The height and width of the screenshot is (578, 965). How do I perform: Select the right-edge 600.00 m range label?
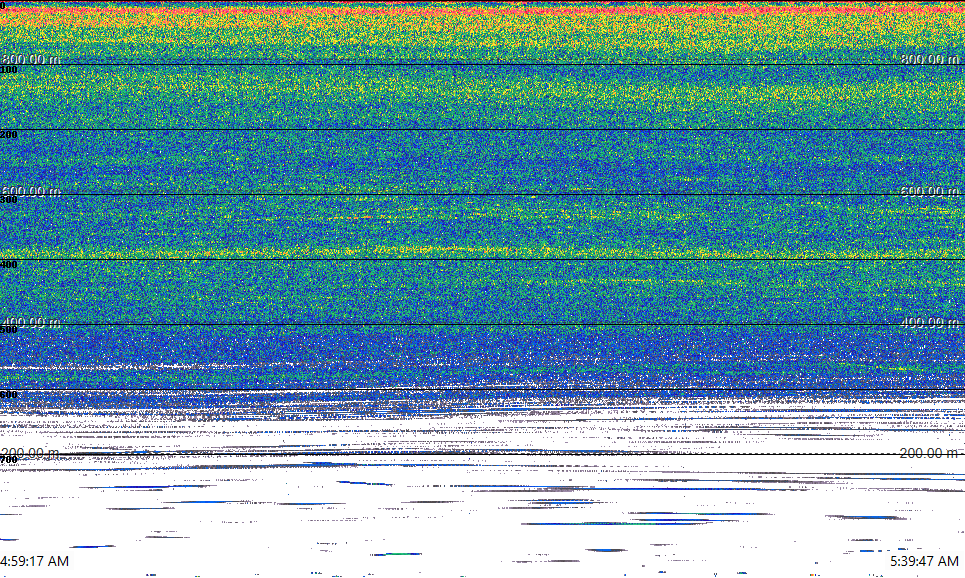coord(929,191)
